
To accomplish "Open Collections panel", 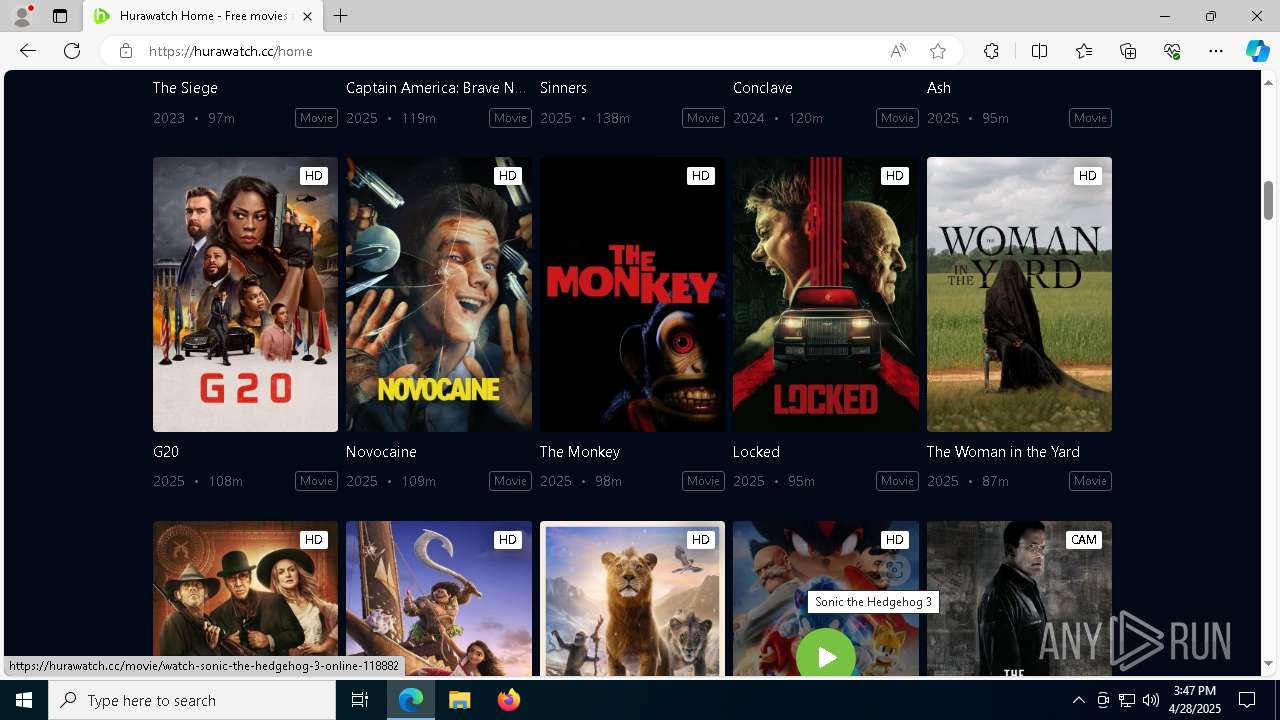I will coord(1128,51).
